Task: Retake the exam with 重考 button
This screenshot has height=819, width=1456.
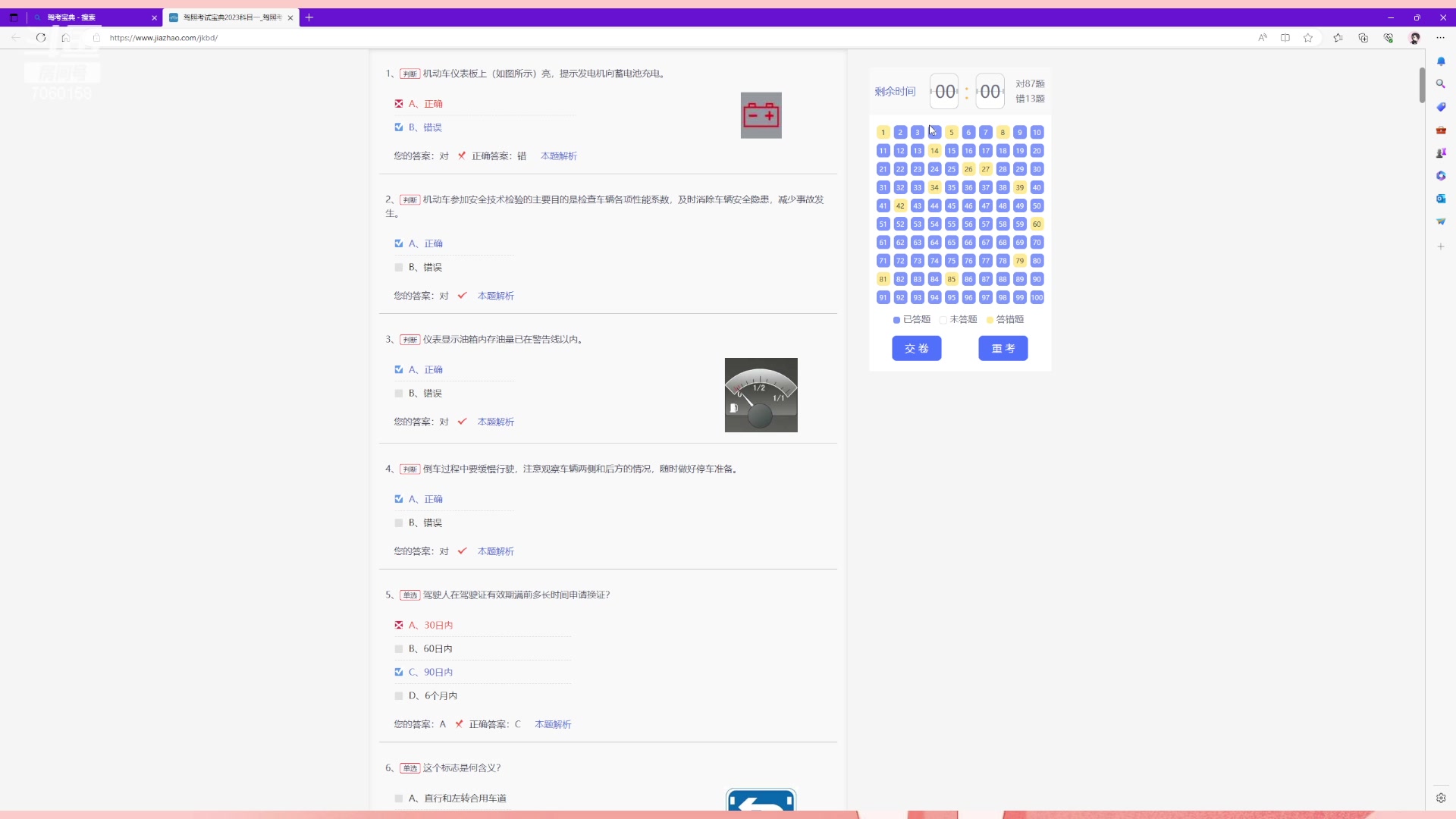Action: coord(1003,348)
